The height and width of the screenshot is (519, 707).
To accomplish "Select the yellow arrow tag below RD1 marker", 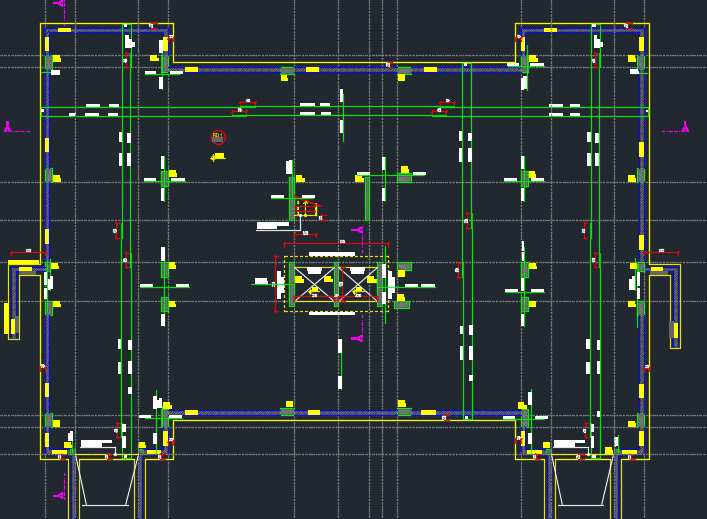I will 218,157.
